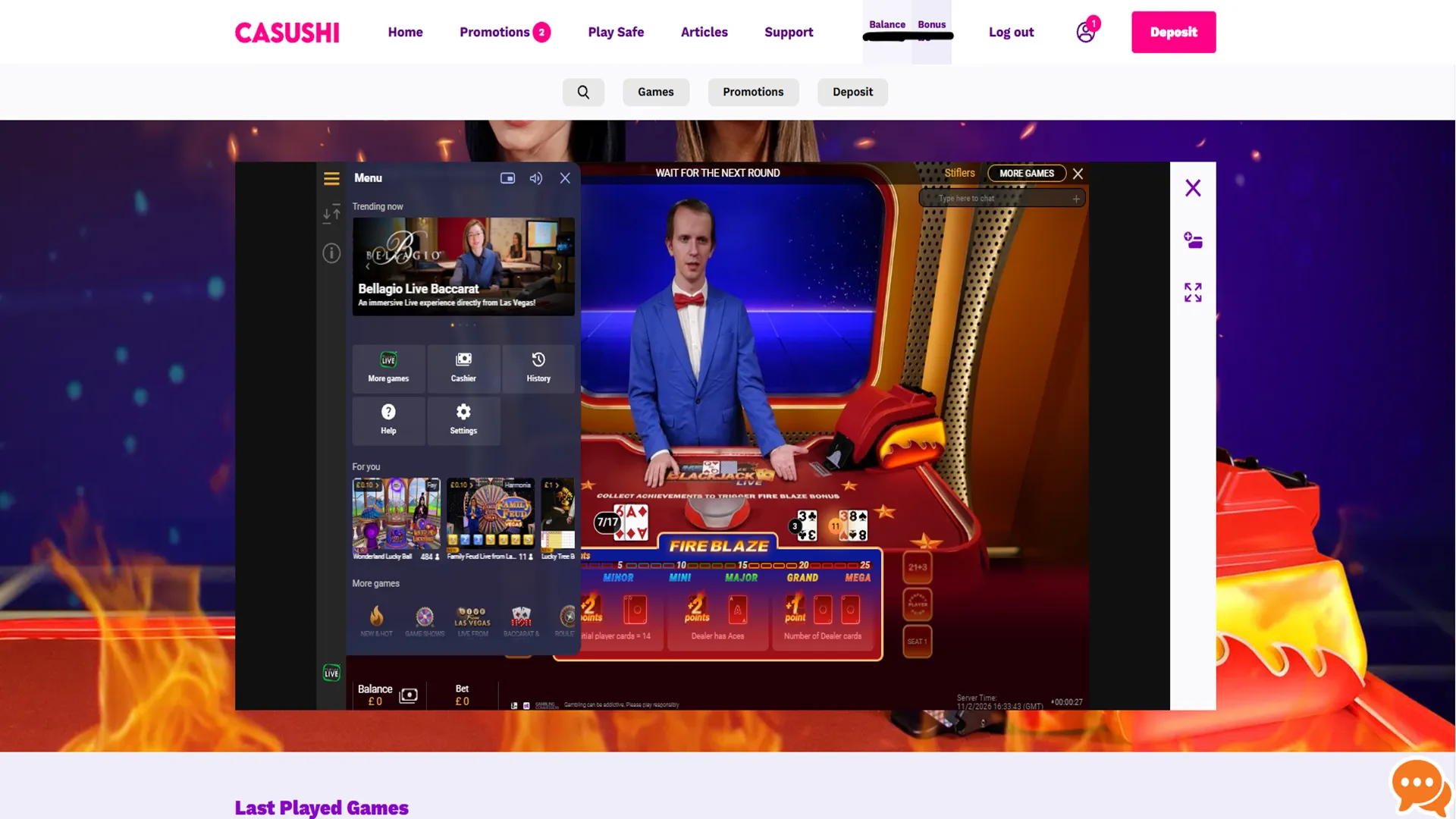Viewport: 1456px width, 819px height.
Task: Open the Help tile
Action: coord(388,421)
